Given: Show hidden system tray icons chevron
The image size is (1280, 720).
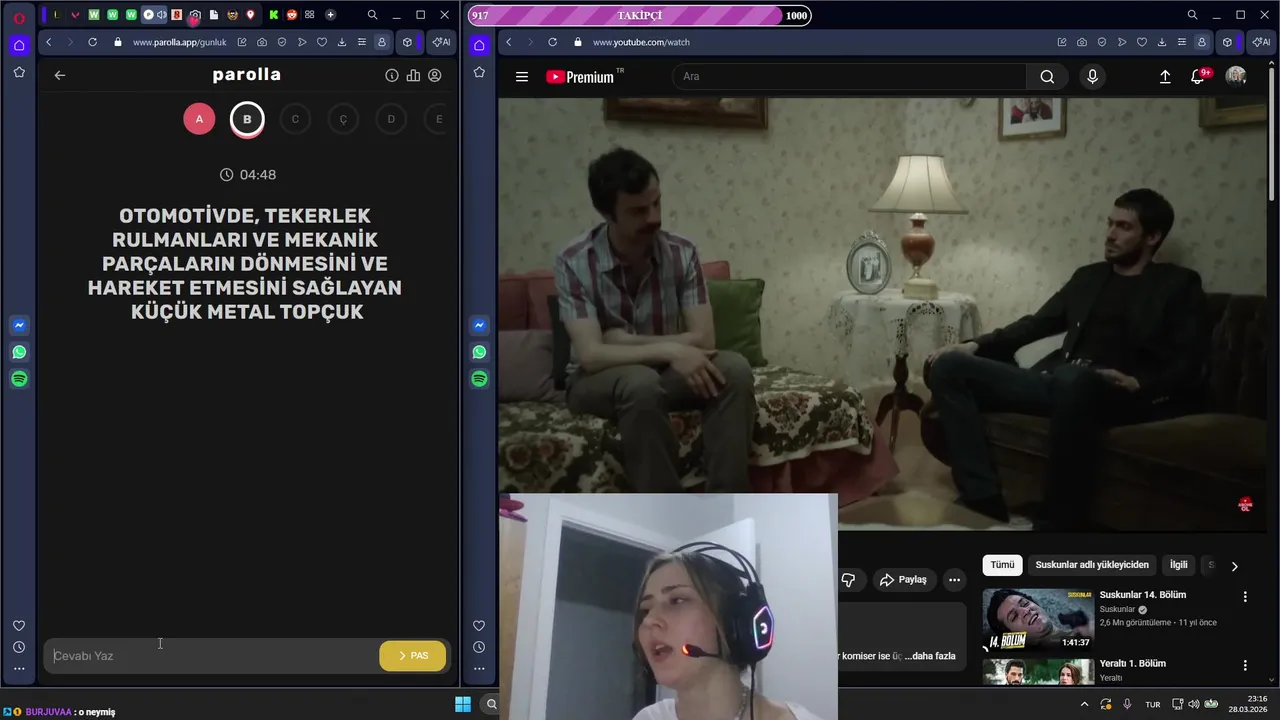Looking at the screenshot, I should tap(1084, 704).
